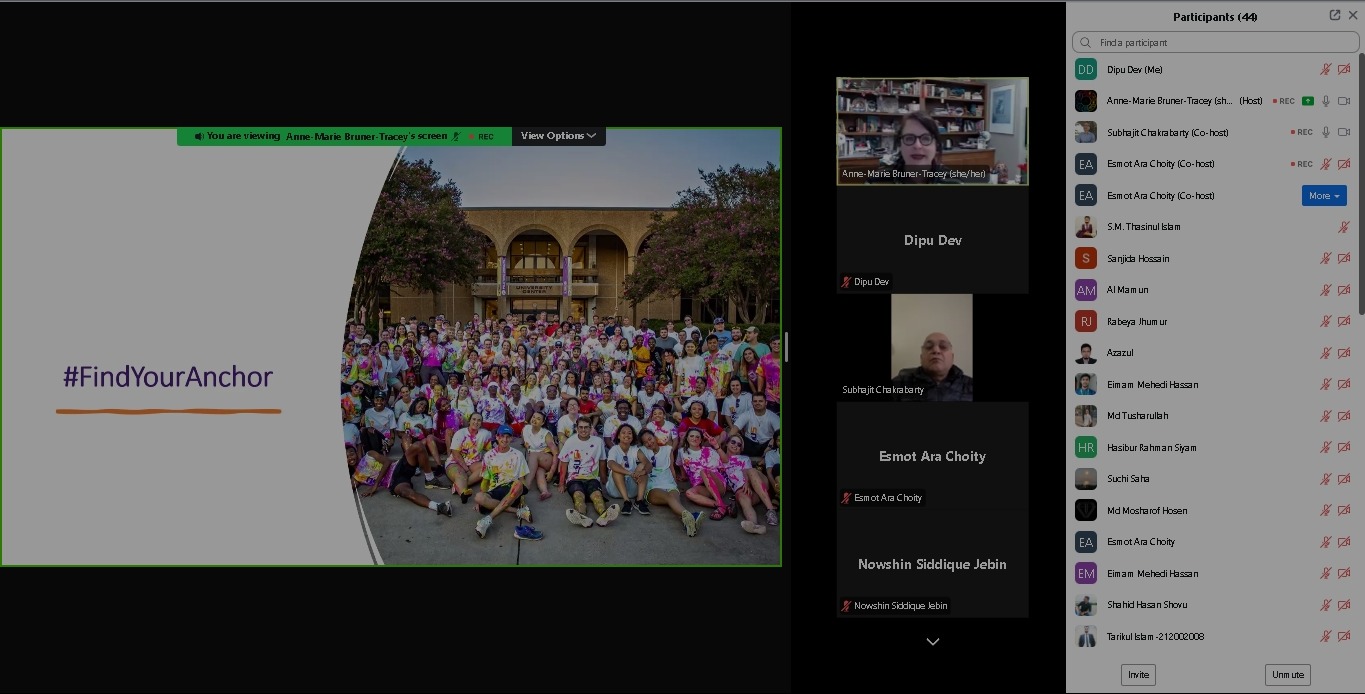The image size is (1365, 694).
Task: Open the View Options dropdown
Action: tap(558, 136)
